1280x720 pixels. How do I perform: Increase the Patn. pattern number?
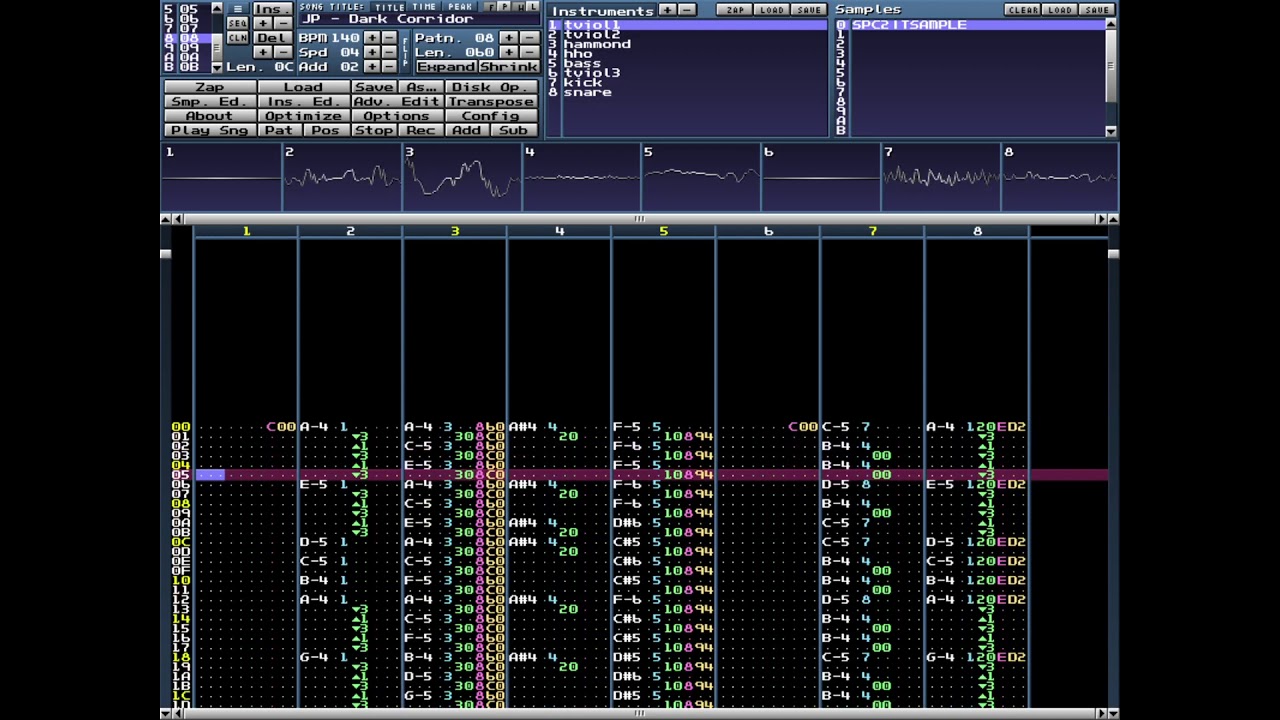click(x=509, y=38)
